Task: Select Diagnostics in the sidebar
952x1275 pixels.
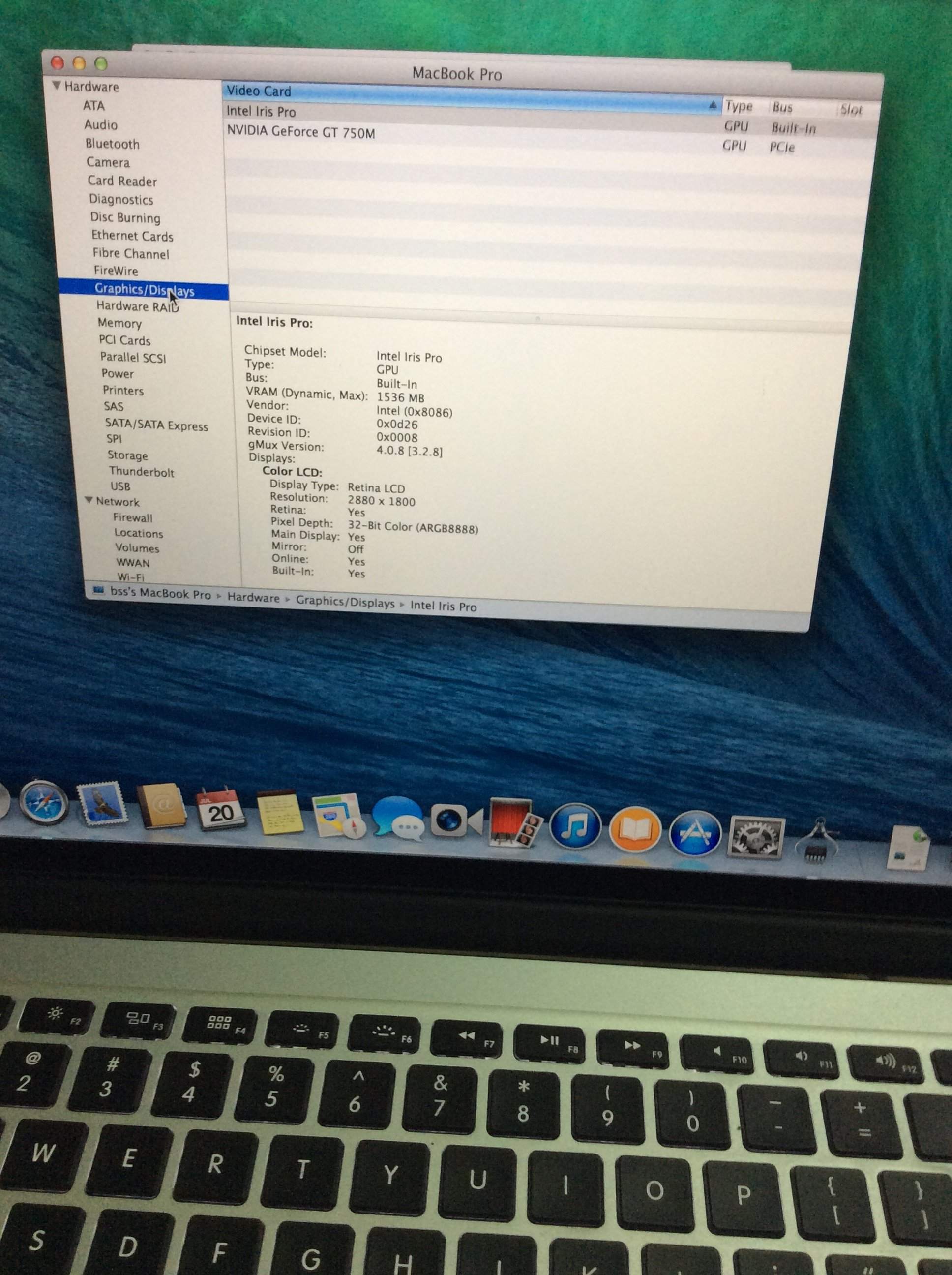Action: 121,199
